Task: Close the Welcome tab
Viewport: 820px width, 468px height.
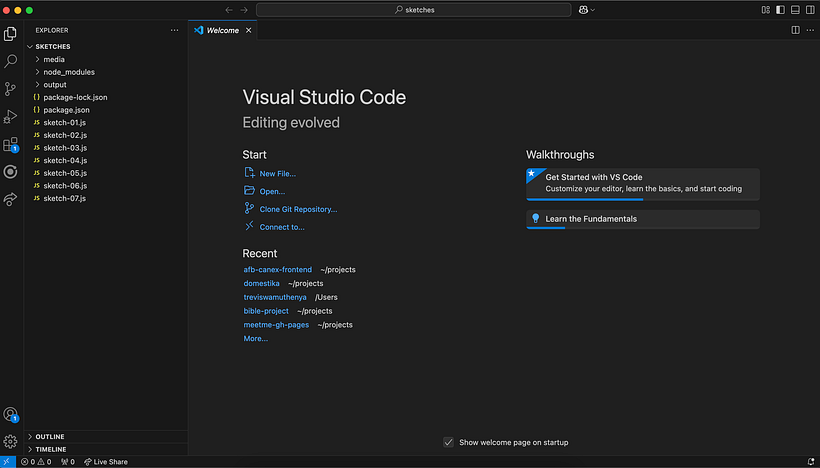Action: point(248,30)
